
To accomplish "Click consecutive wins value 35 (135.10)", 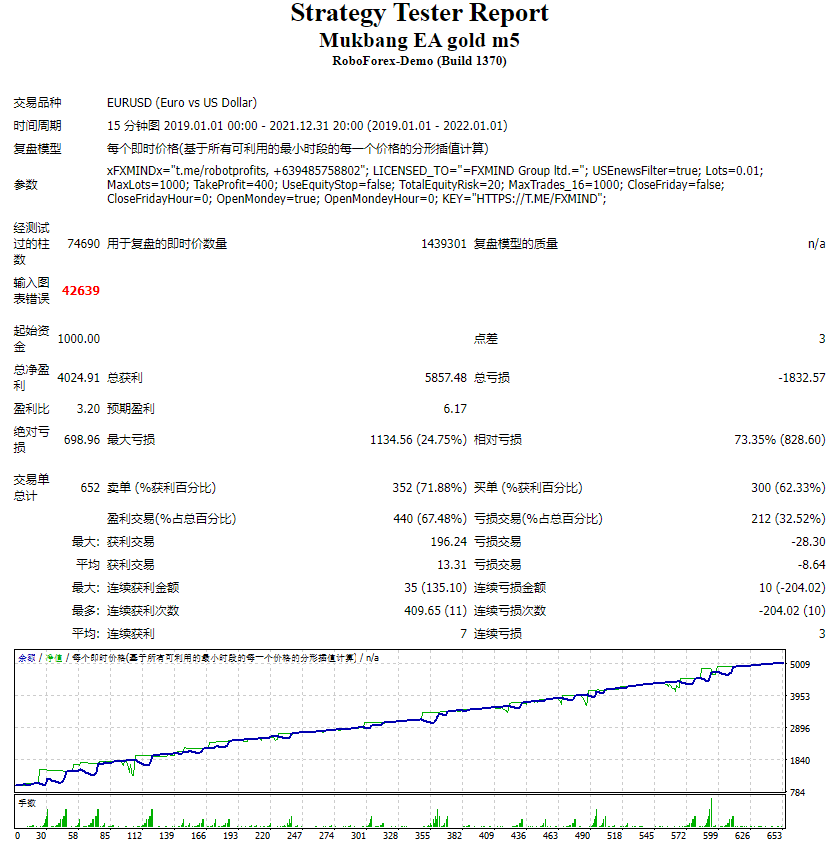I will click(x=435, y=588).
